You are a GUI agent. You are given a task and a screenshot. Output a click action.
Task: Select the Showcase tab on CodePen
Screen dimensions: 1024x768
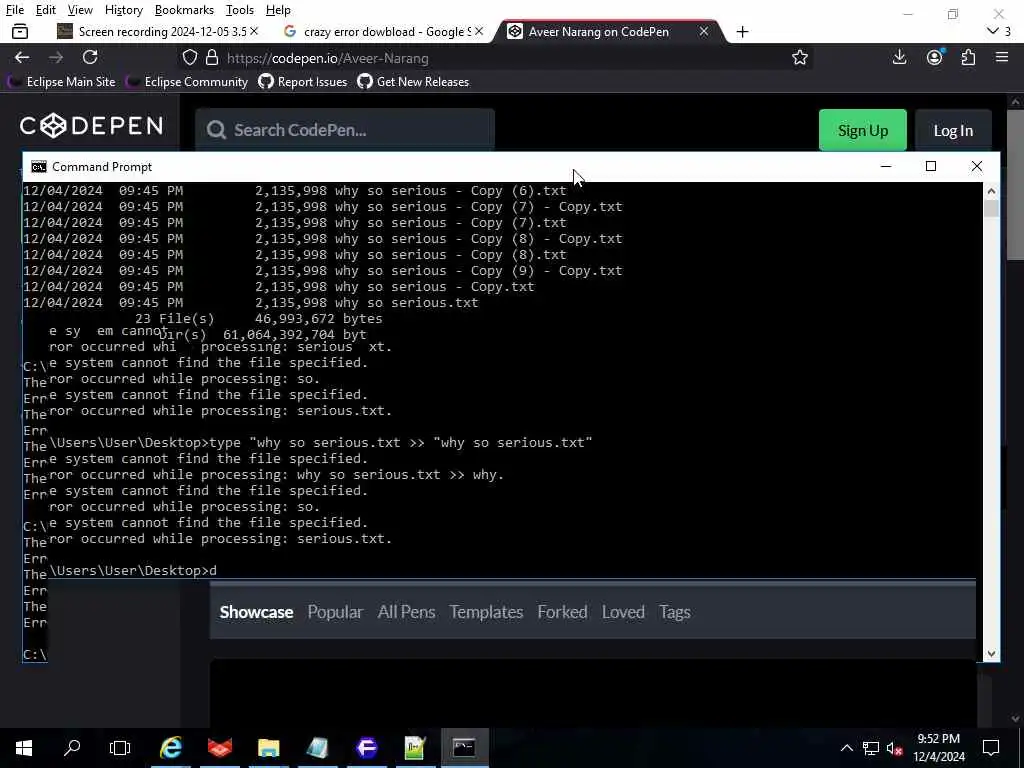(256, 612)
